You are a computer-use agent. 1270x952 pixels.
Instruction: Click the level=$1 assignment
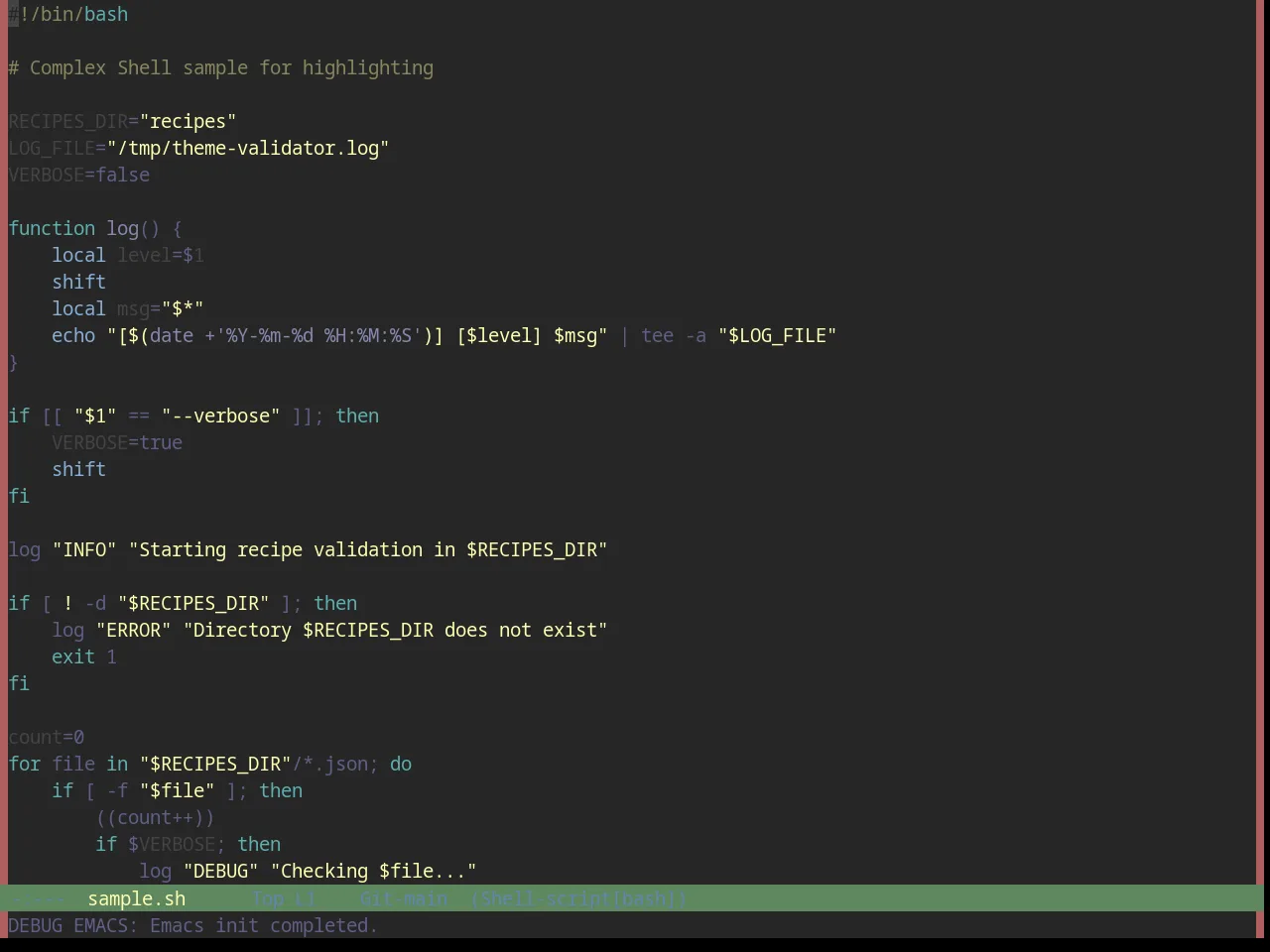click(161, 256)
